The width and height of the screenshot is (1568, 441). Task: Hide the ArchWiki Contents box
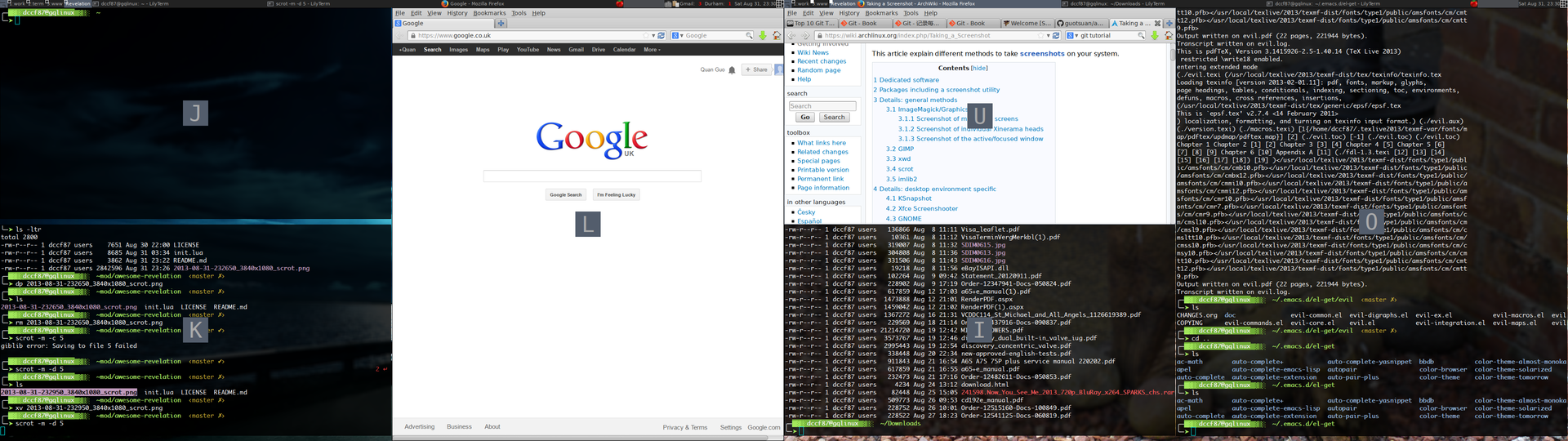click(x=979, y=69)
